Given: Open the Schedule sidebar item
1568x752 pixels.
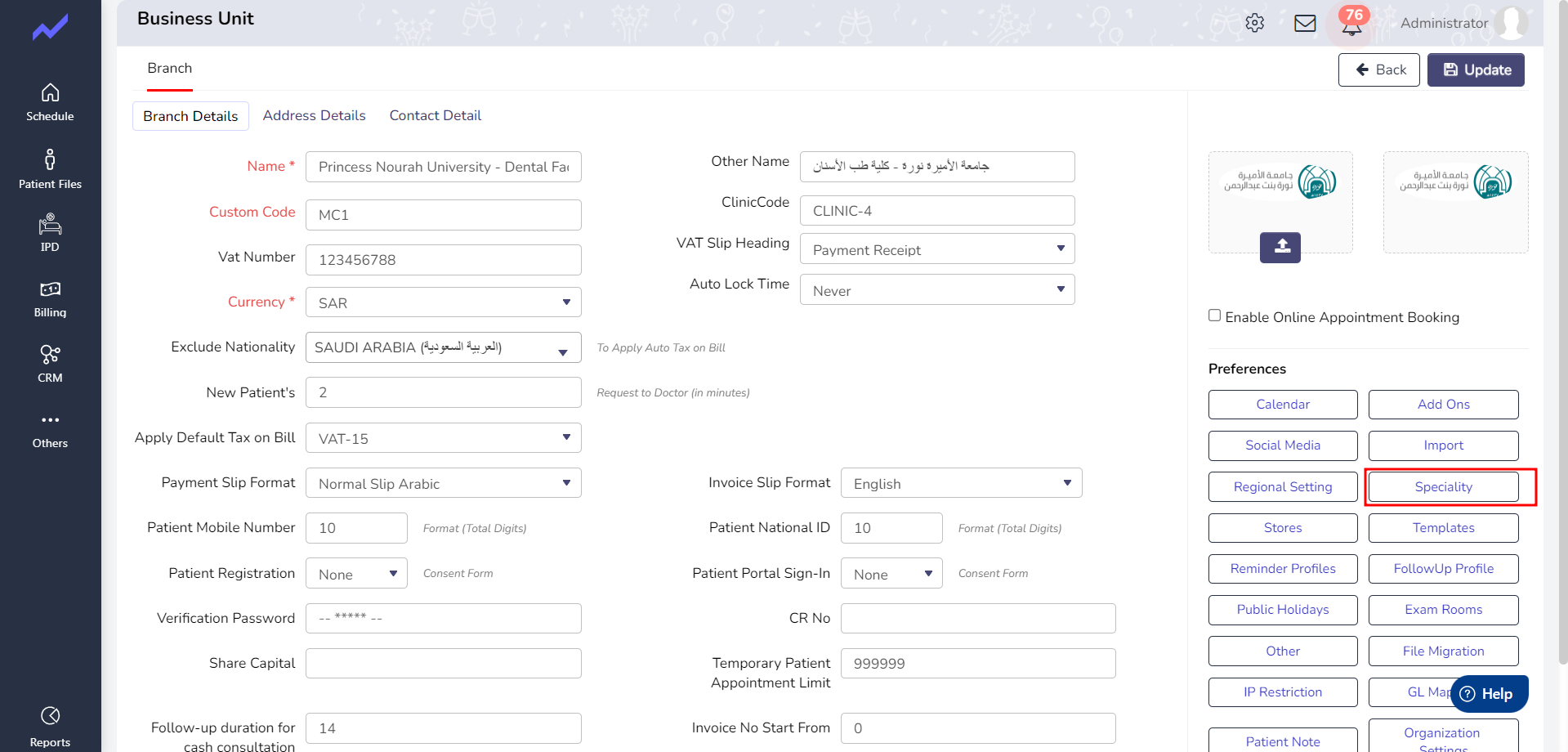Looking at the screenshot, I should (50, 103).
